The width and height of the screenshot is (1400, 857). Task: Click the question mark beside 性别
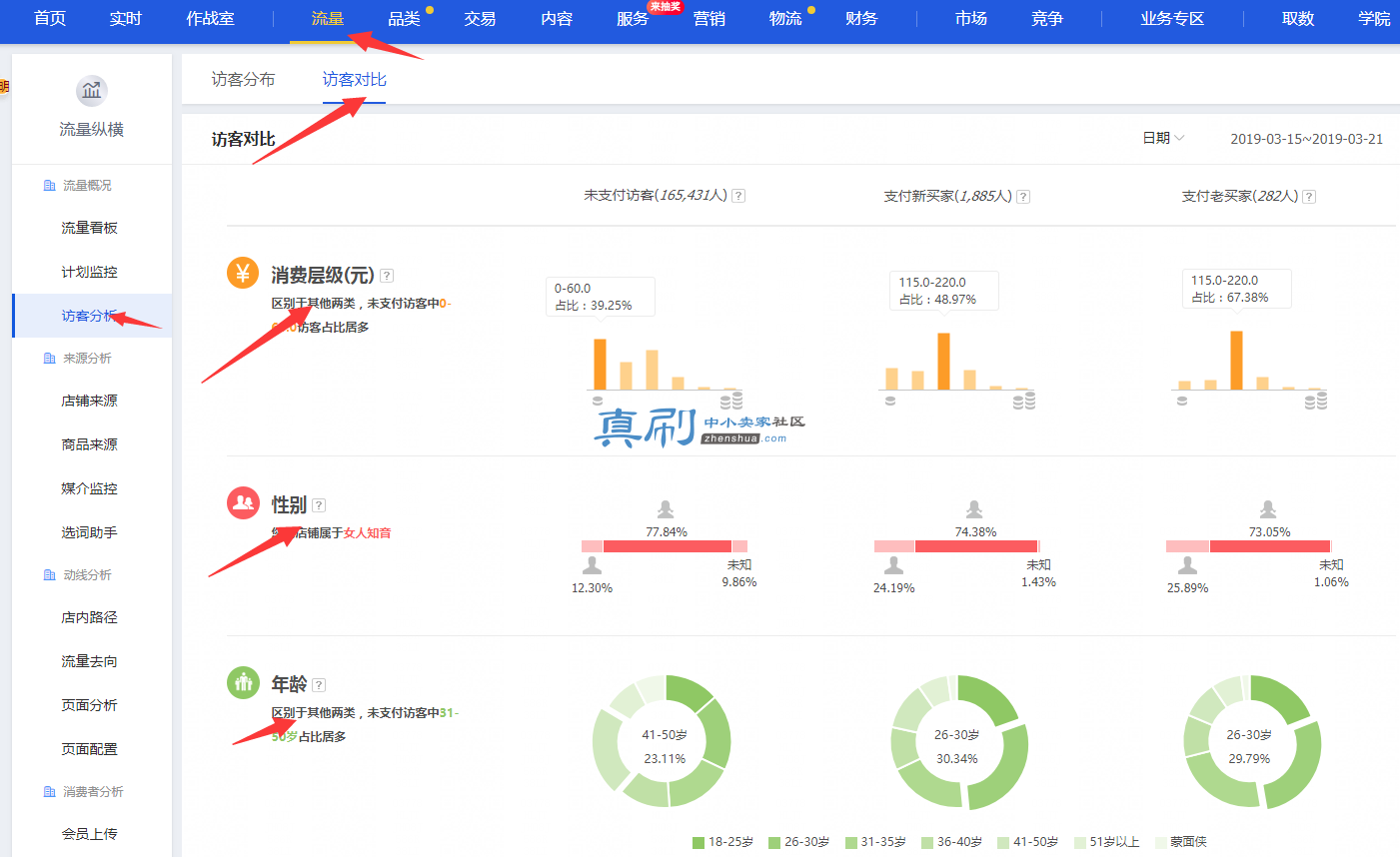pyautogui.click(x=319, y=505)
